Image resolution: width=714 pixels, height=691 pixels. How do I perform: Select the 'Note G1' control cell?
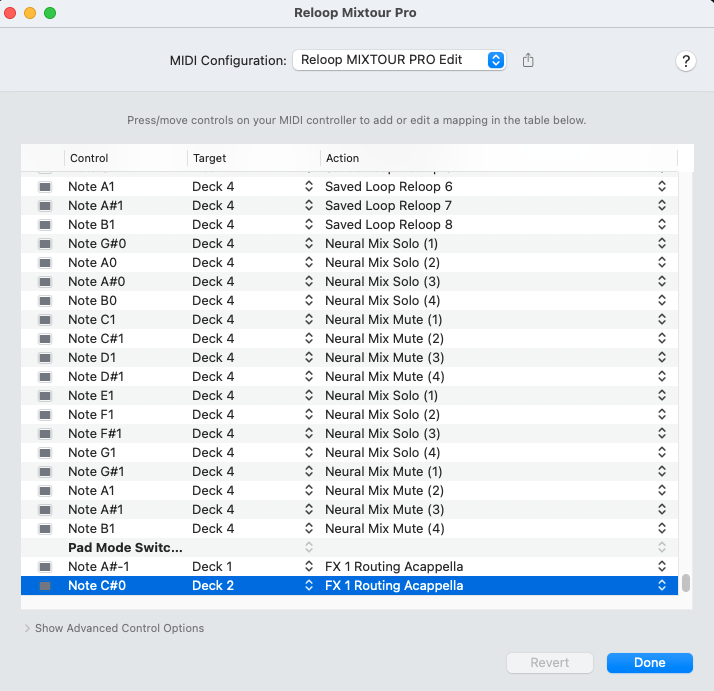tap(92, 453)
